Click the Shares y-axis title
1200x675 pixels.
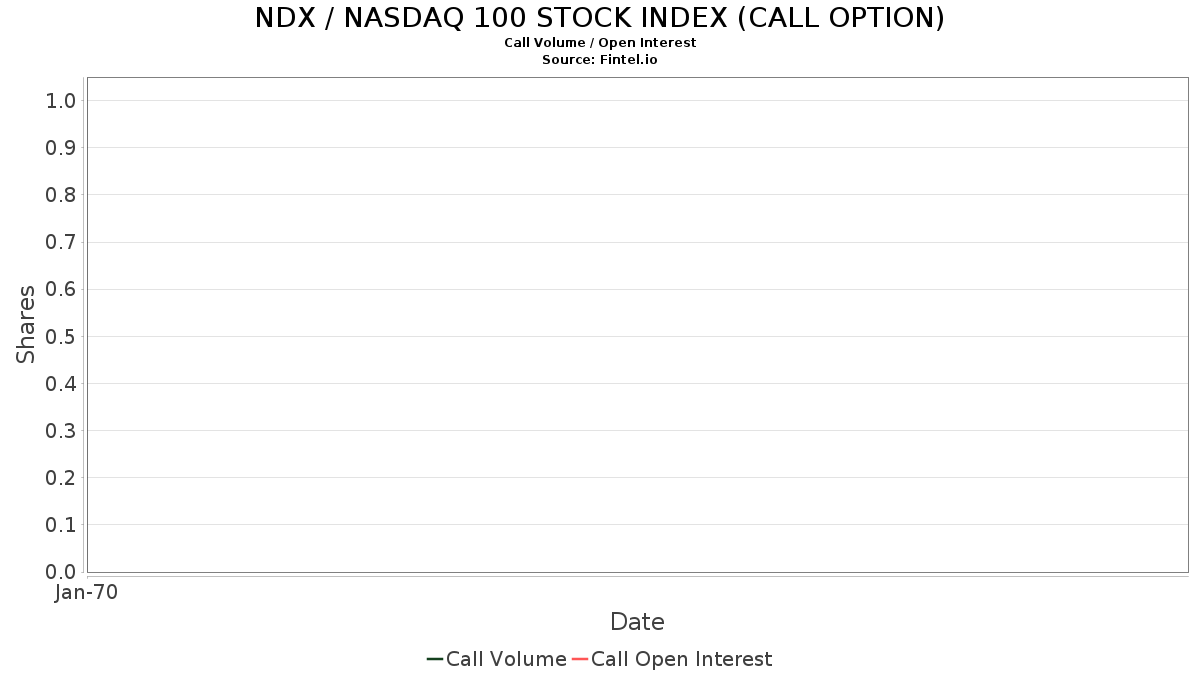click(26, 324)
